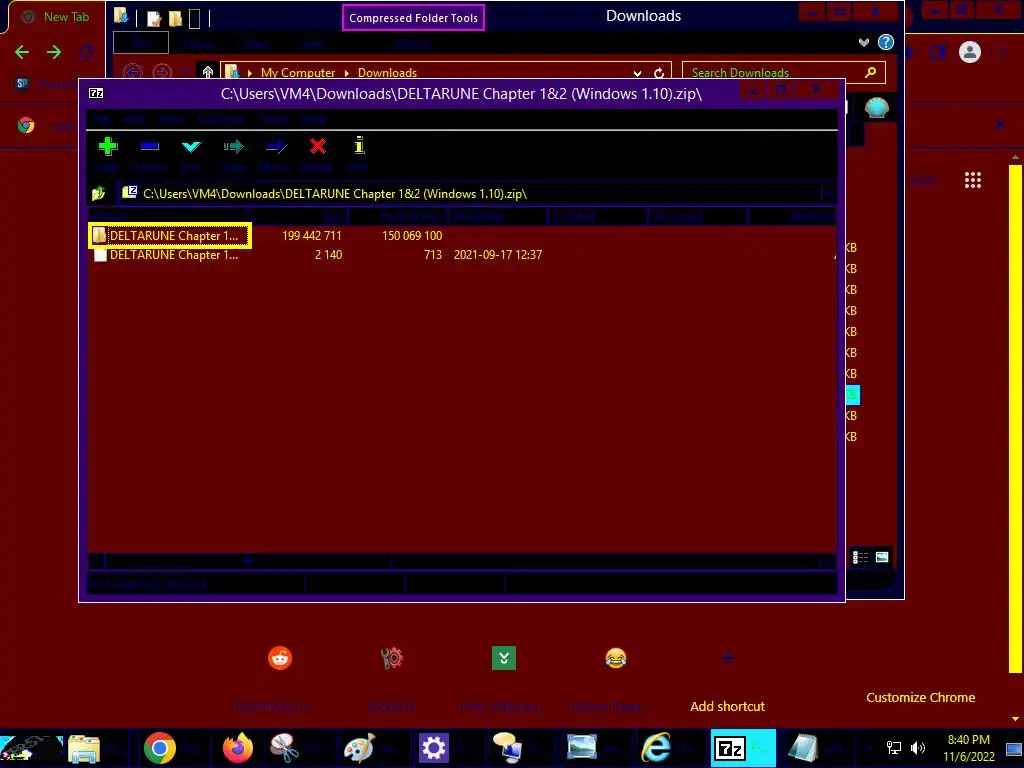Image resolution: width=1024 pixels, height=768 pixels.
Task: Click Customize Chrome button
Action: tap(920, 697)
